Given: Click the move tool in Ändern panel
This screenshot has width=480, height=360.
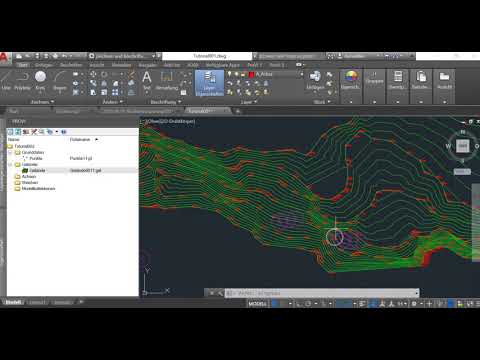Looking at the screenshot, I should point(93,74).
